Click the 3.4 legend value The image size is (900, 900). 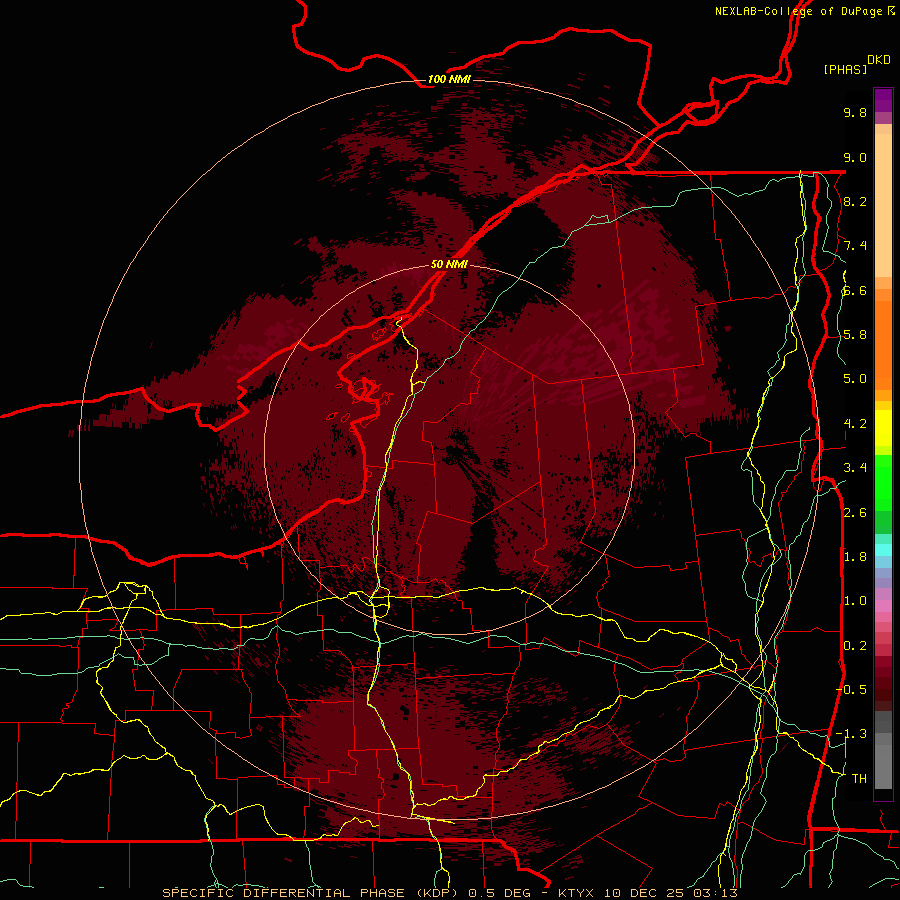pyautogui.click(x=855, y=467)
